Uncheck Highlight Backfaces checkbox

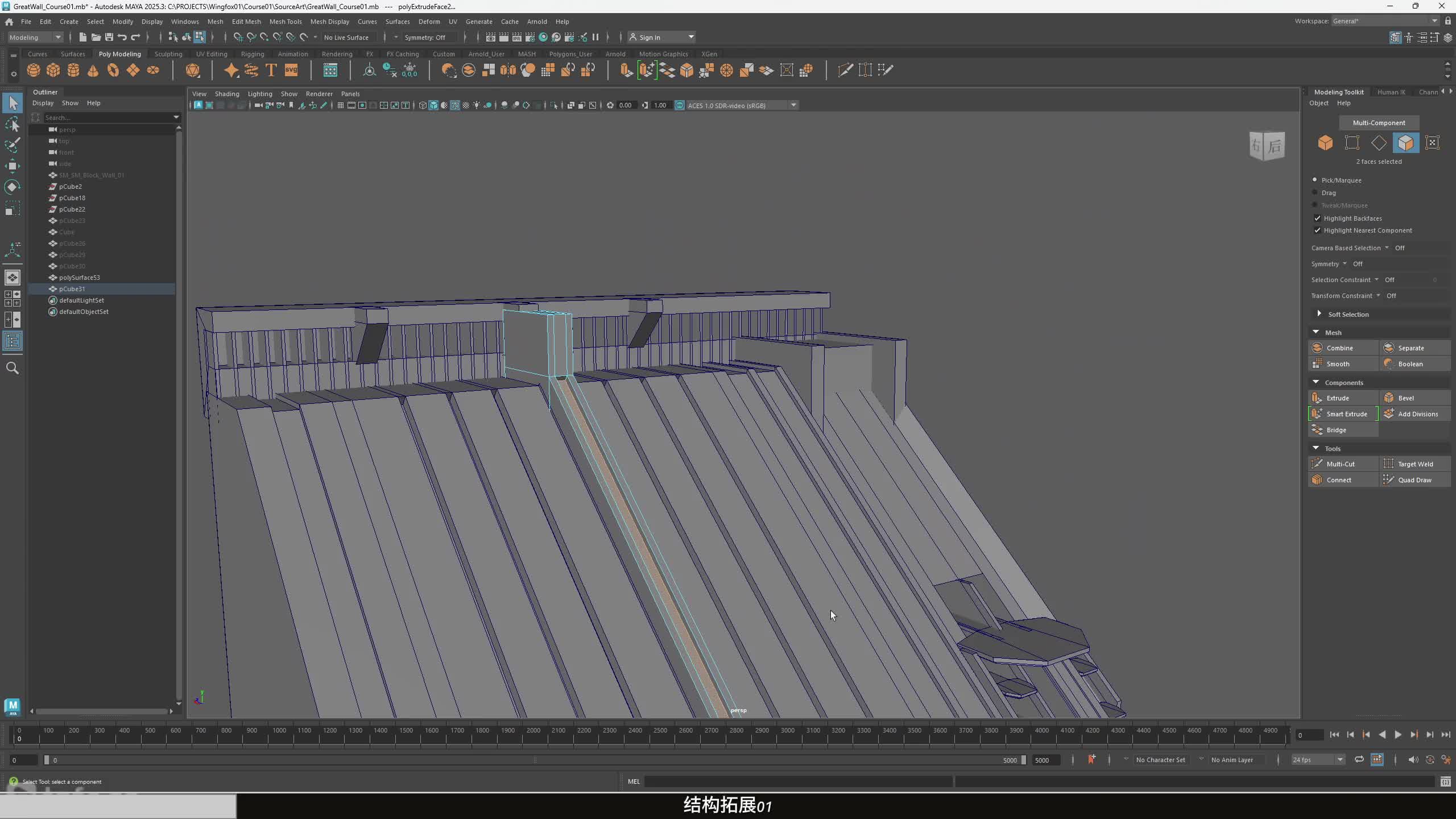click(x=1317, y=218)
